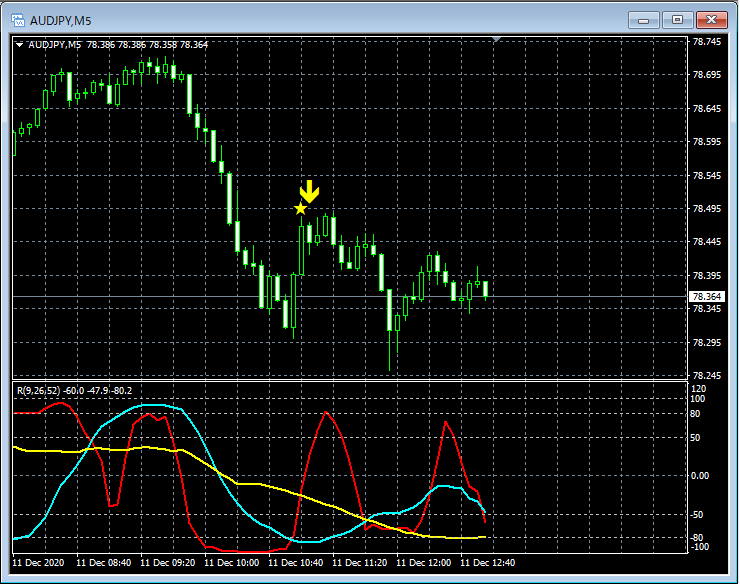This screenshot has height=584, width=740.
Task: Click the 11 Dec 10:00 time label
Action: (232, 563)
